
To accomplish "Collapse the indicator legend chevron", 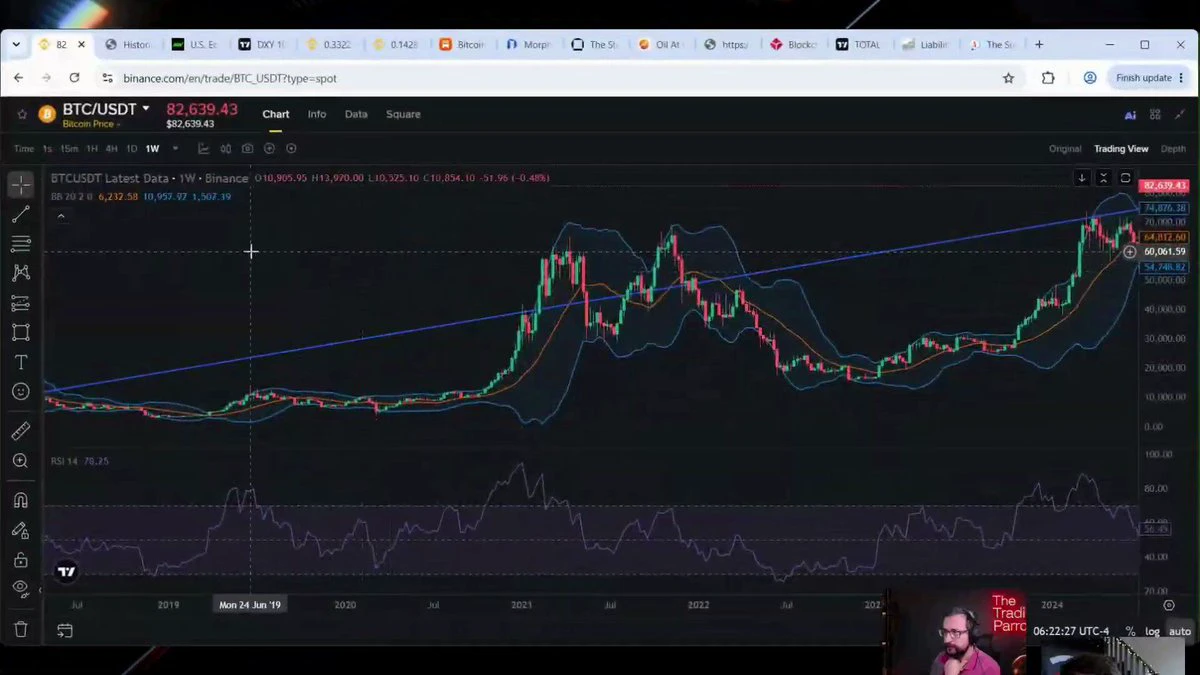I will pyautogui.click(x=61, y=216).
